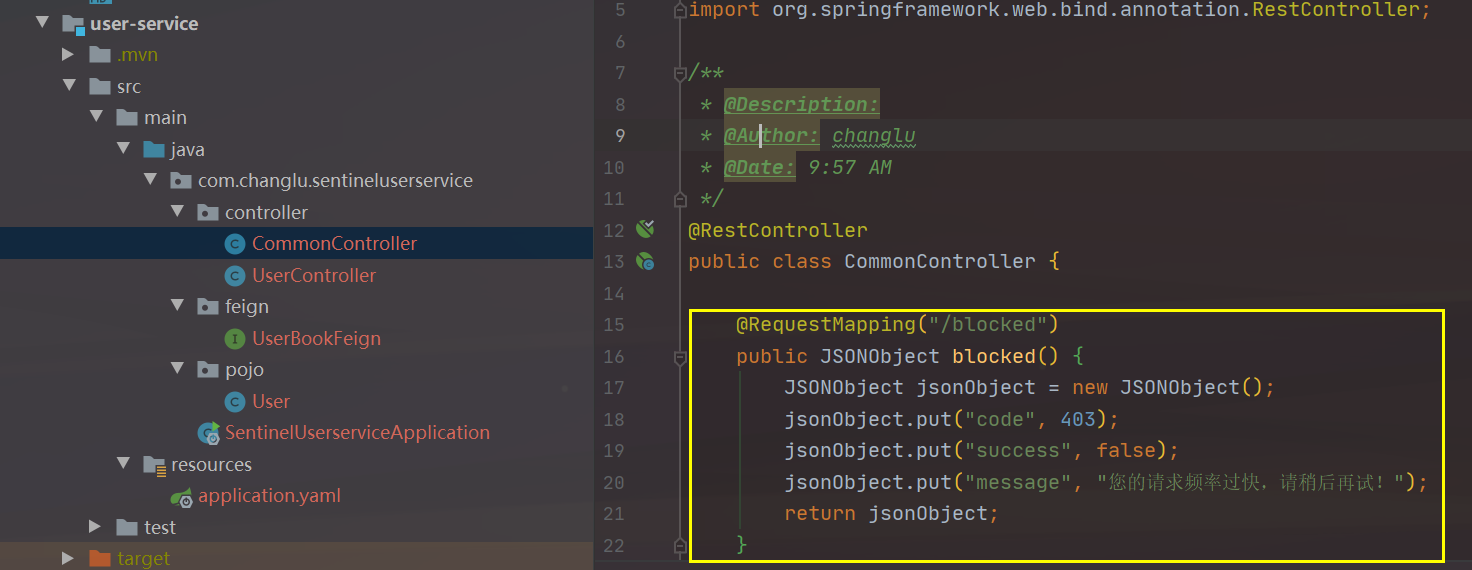Click the CommonController class icon
Viewport: 1472px width, 570px height.
pos(235,243)
